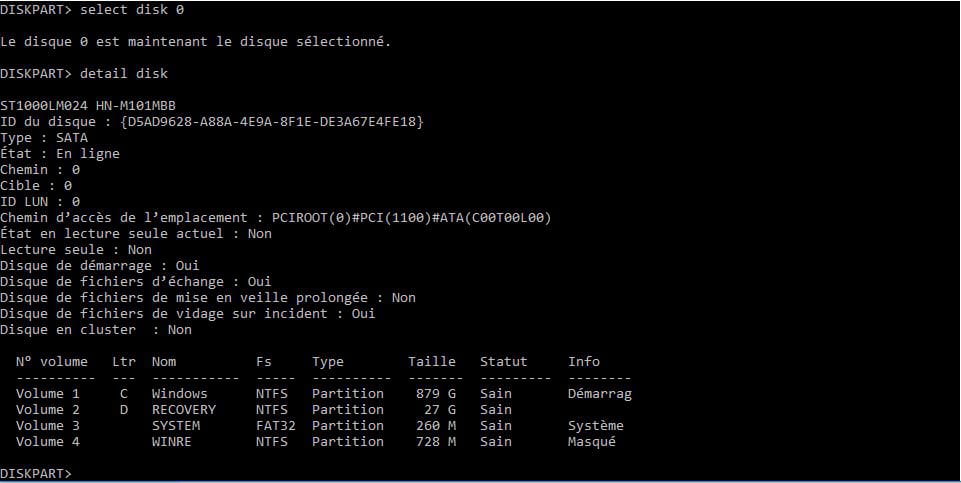This screenshot has width=961, height=483.
Task: Click the RECOVERY volume name
Action: (x=184, y=409)
